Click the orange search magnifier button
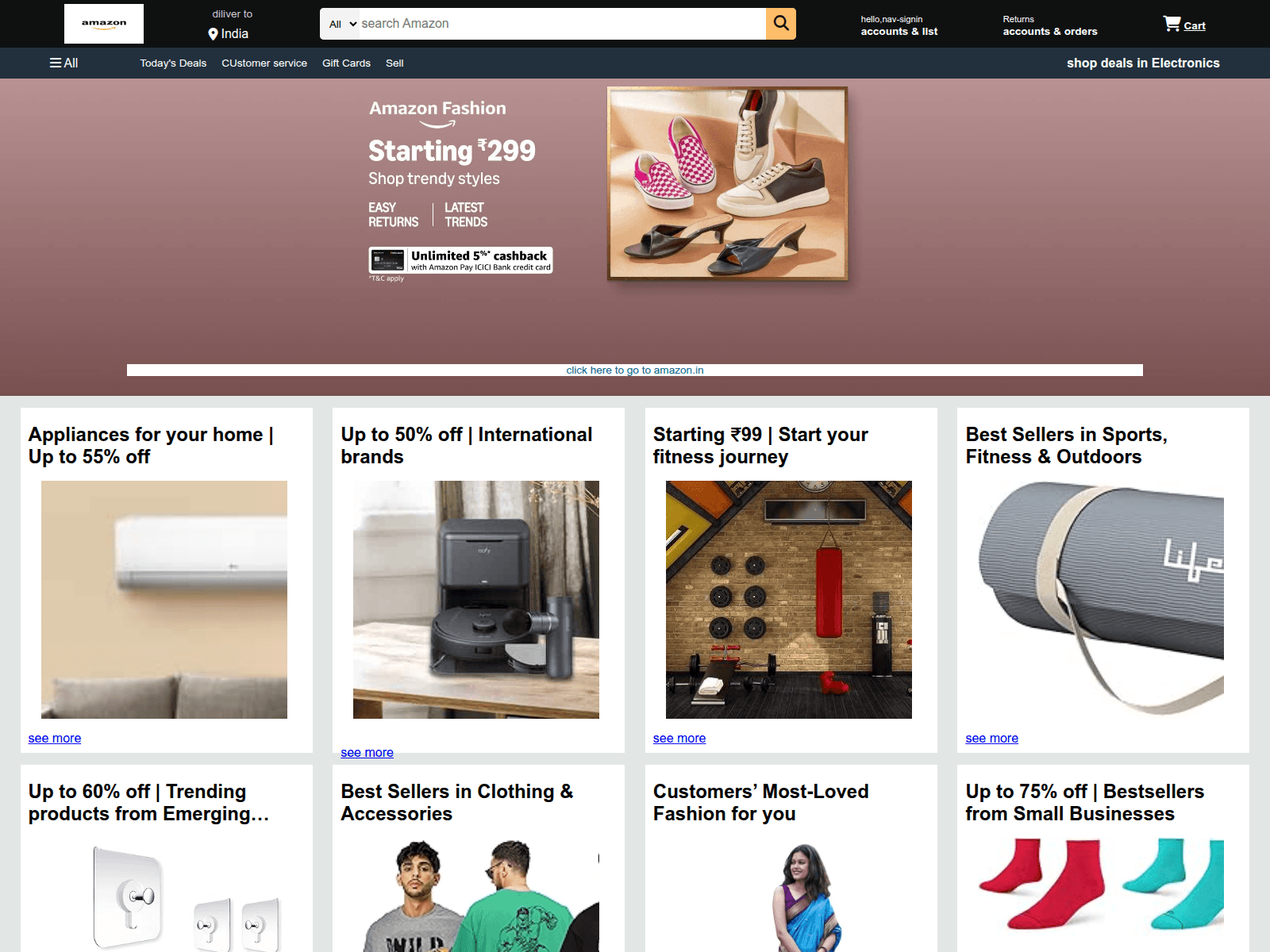 tap(780, 24)
